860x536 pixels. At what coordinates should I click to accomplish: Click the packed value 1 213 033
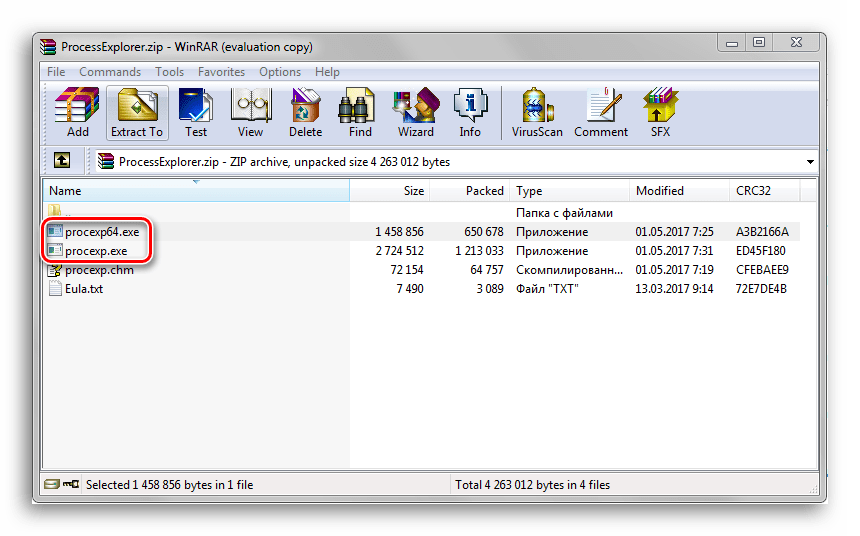[479, 251]
